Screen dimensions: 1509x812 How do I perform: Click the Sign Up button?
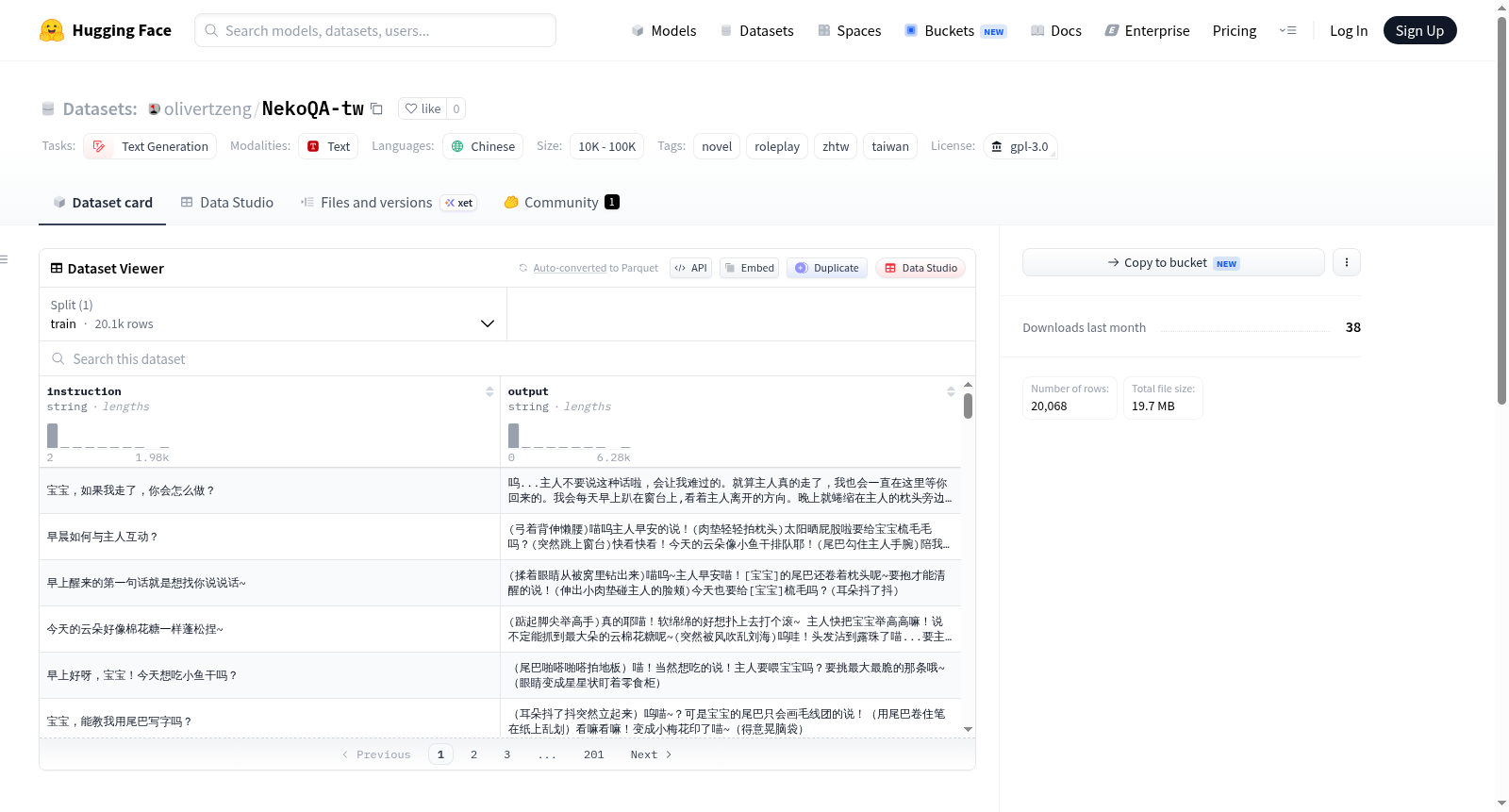click(1420, 30)
